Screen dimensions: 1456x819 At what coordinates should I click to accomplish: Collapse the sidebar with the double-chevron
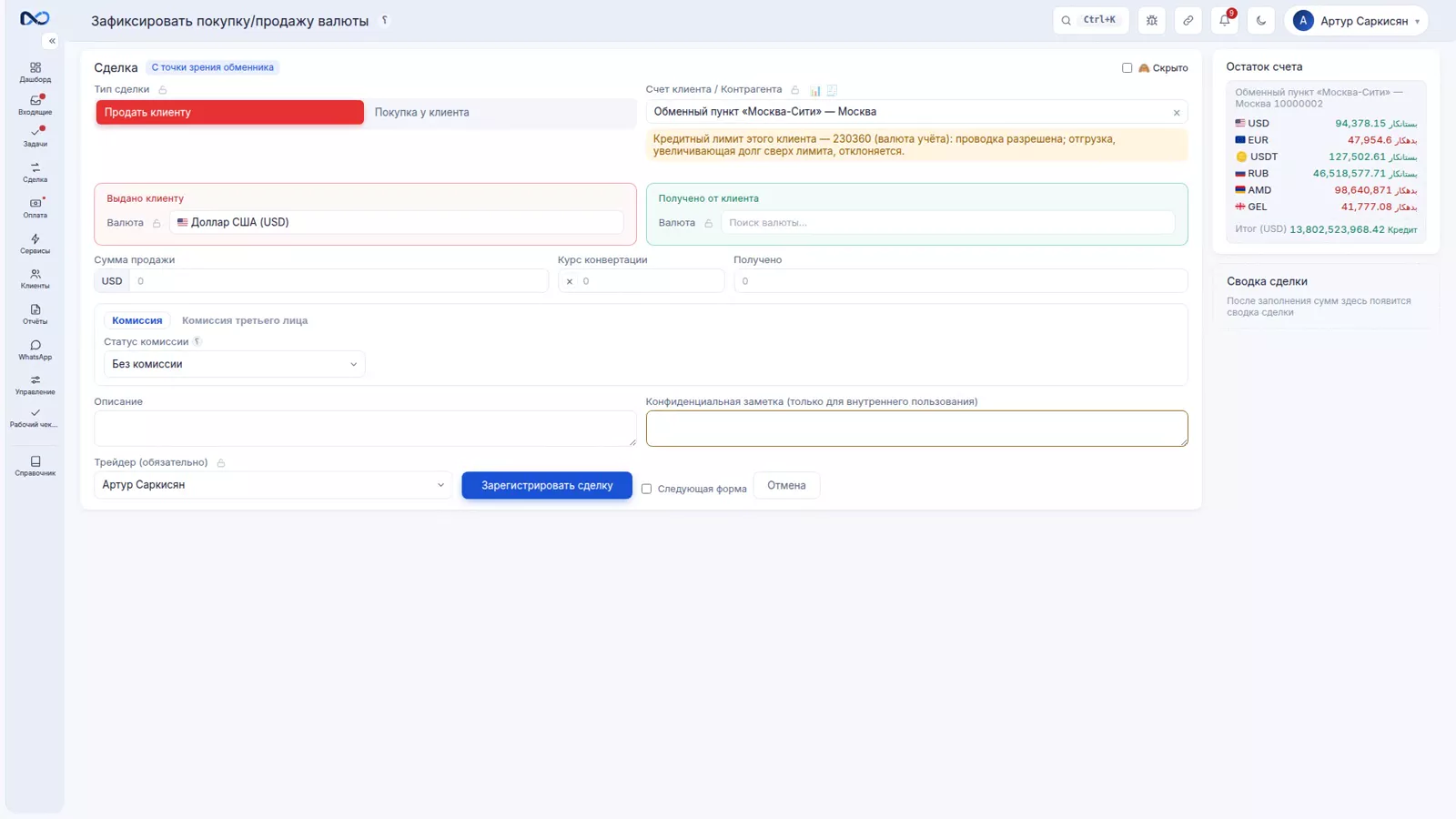52,41
